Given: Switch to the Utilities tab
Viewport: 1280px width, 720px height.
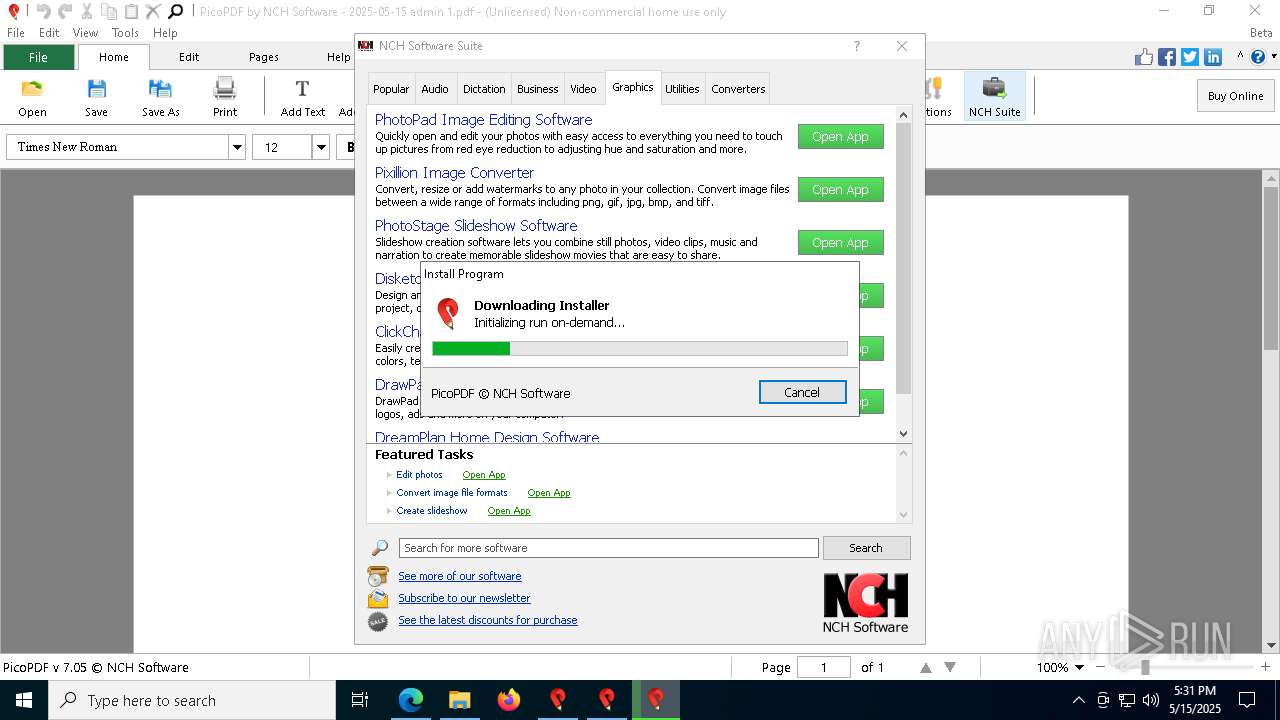Looking at the screenshot, I should click(x=682, y=89).
